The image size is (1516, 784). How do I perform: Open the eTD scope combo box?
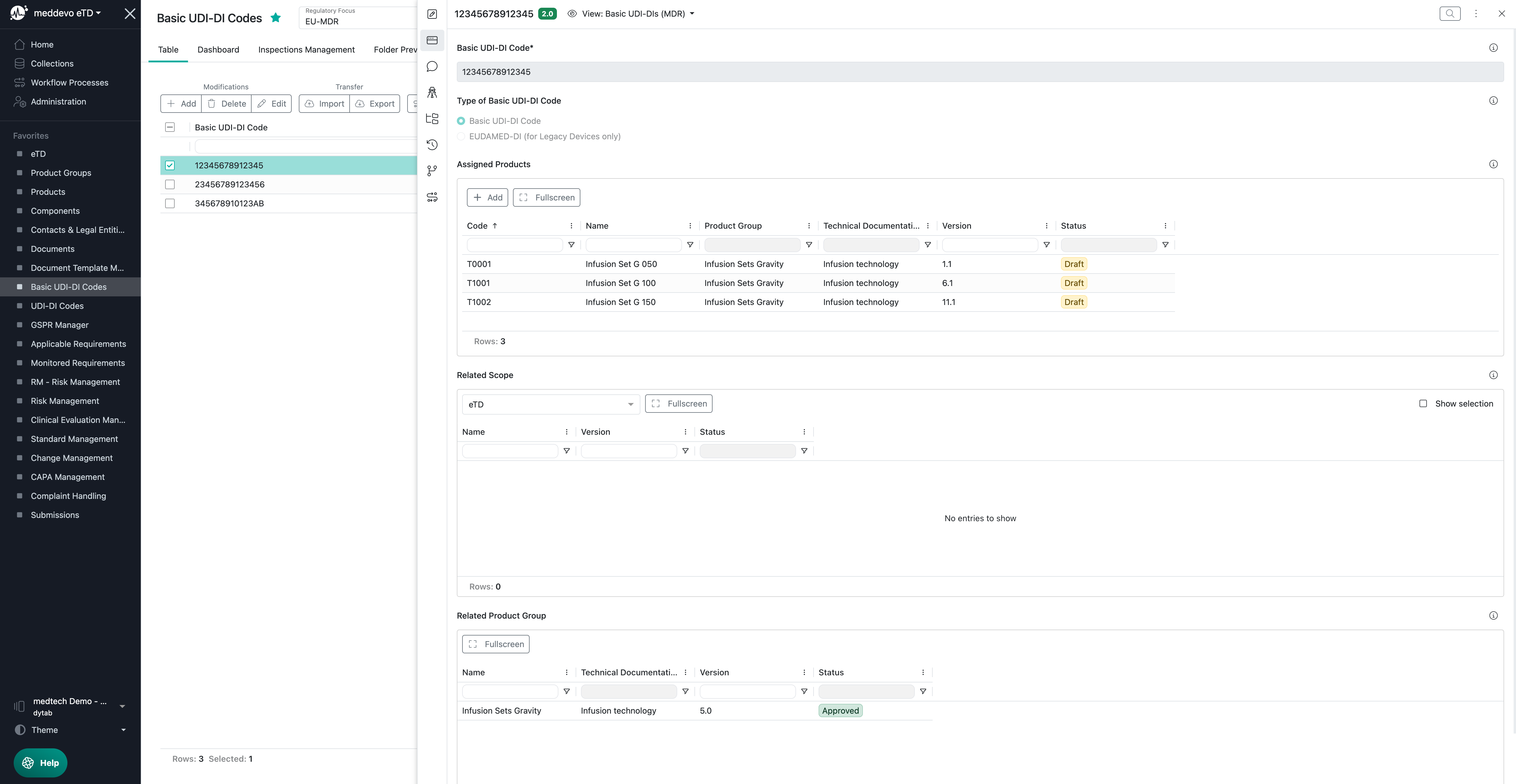[x=550, y=404]
